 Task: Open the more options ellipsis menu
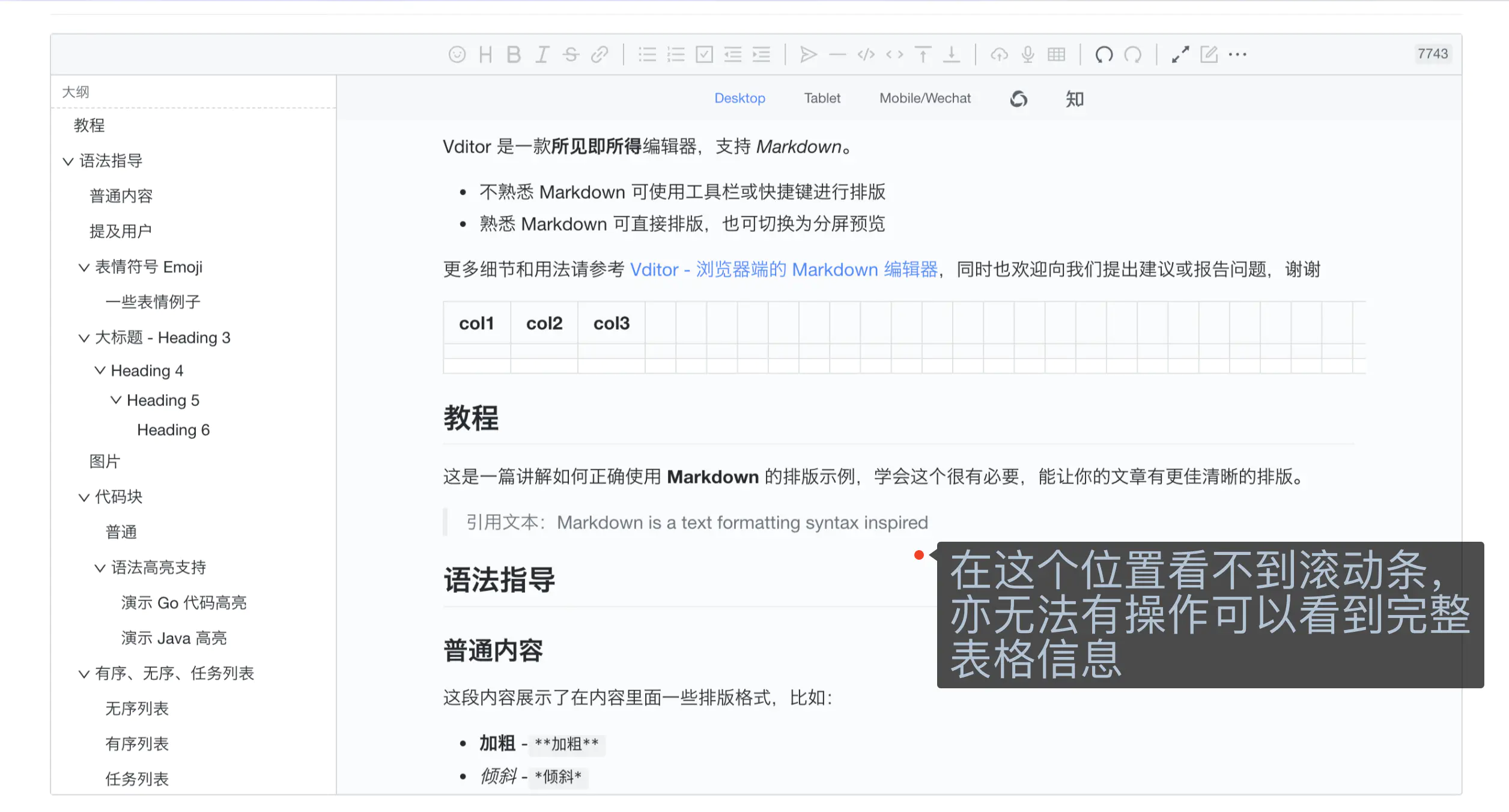(x=1237, y=55)
